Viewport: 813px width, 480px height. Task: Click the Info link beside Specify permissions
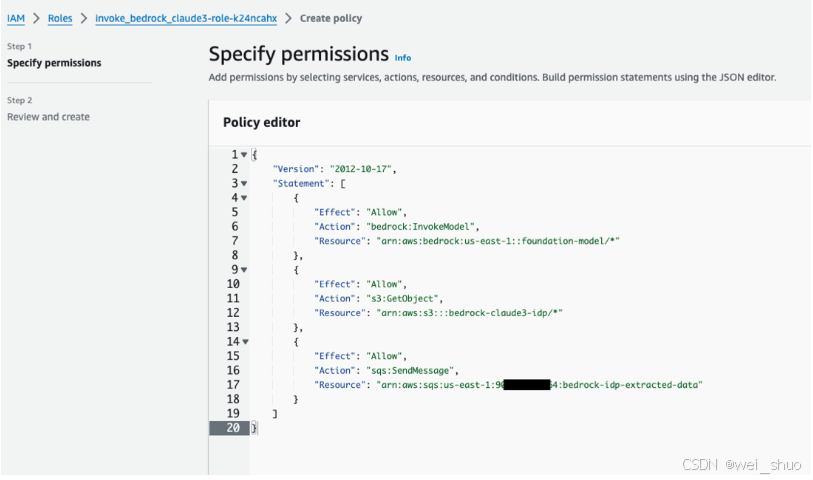[403, 58]
